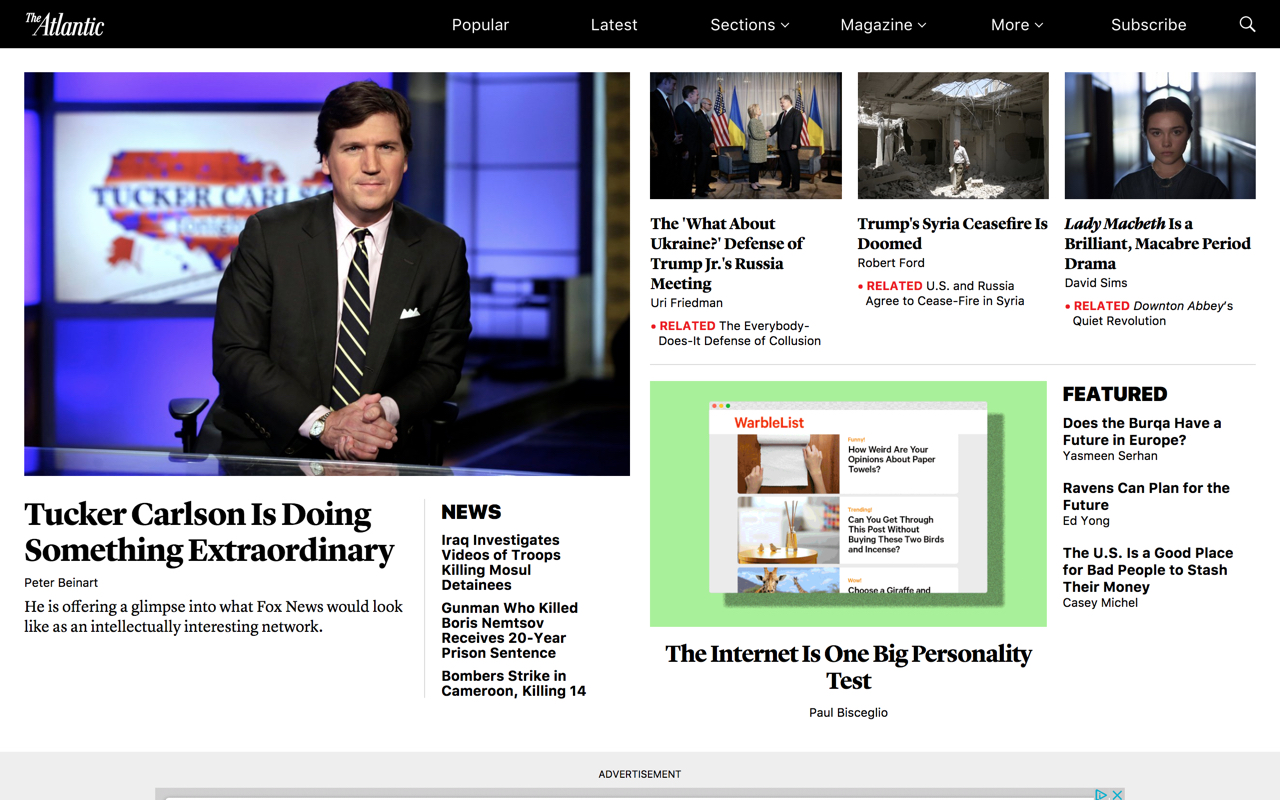View author Peter Beinart's page

[x=61, y=582]
